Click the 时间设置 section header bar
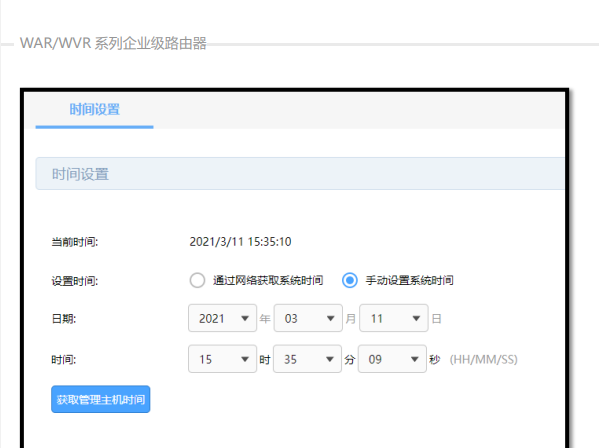The height and width of the screenshot is (448, 599). pos(300,174)
